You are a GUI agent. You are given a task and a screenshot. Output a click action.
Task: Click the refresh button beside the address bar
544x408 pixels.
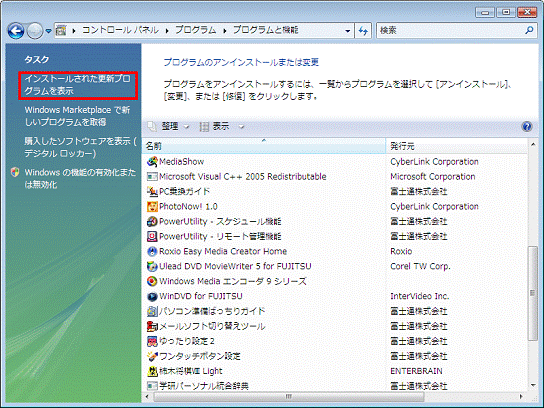(x=363, y=31)
